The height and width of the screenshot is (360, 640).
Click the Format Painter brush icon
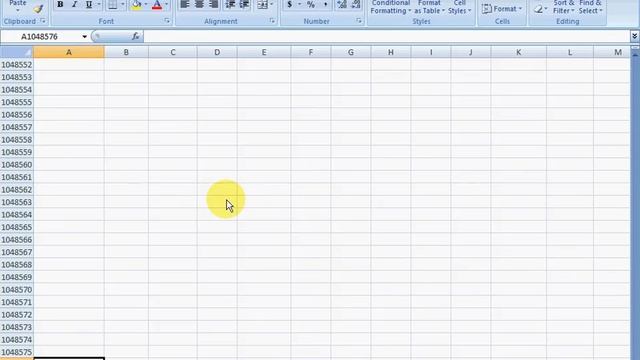coord(38,8)
